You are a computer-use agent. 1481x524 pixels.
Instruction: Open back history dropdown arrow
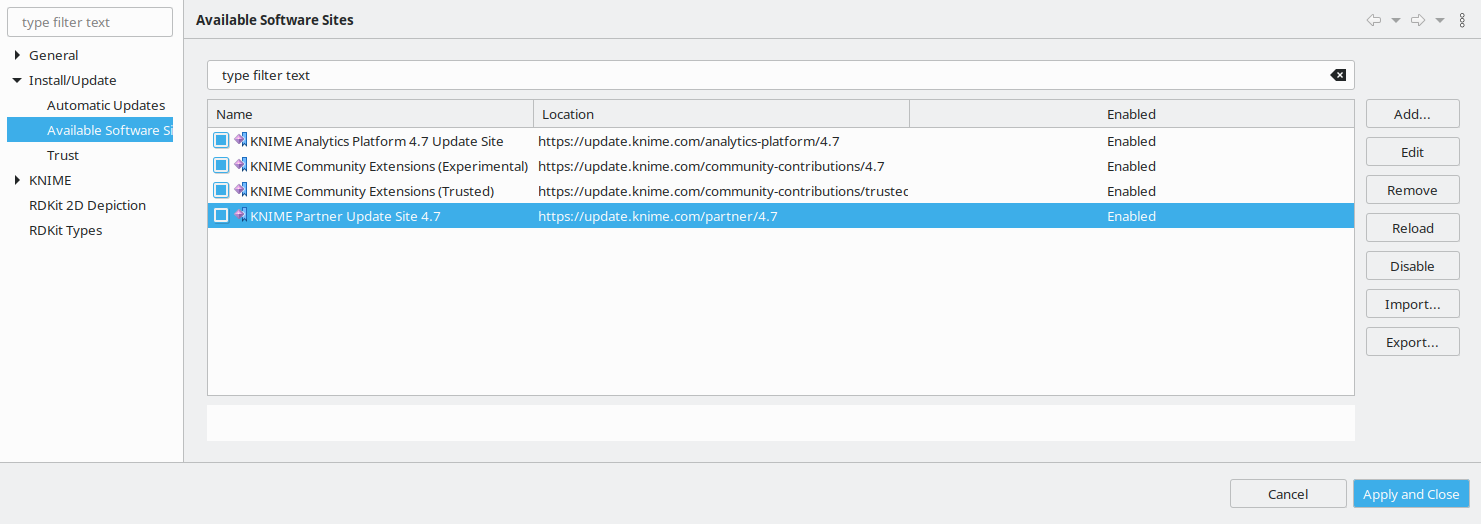(x=1395, y=21)
